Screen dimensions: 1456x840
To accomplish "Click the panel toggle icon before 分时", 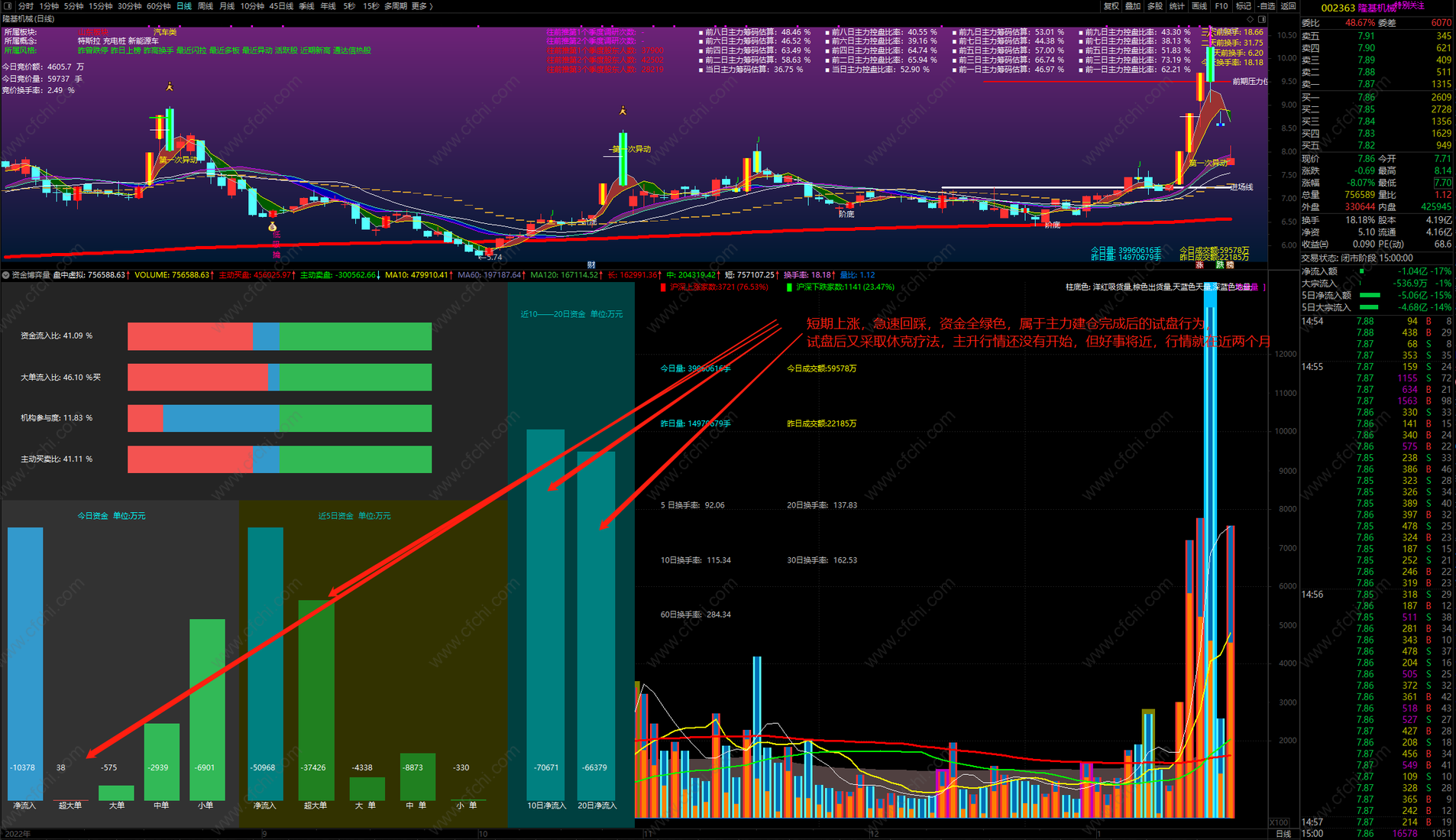I will point(8,6).
